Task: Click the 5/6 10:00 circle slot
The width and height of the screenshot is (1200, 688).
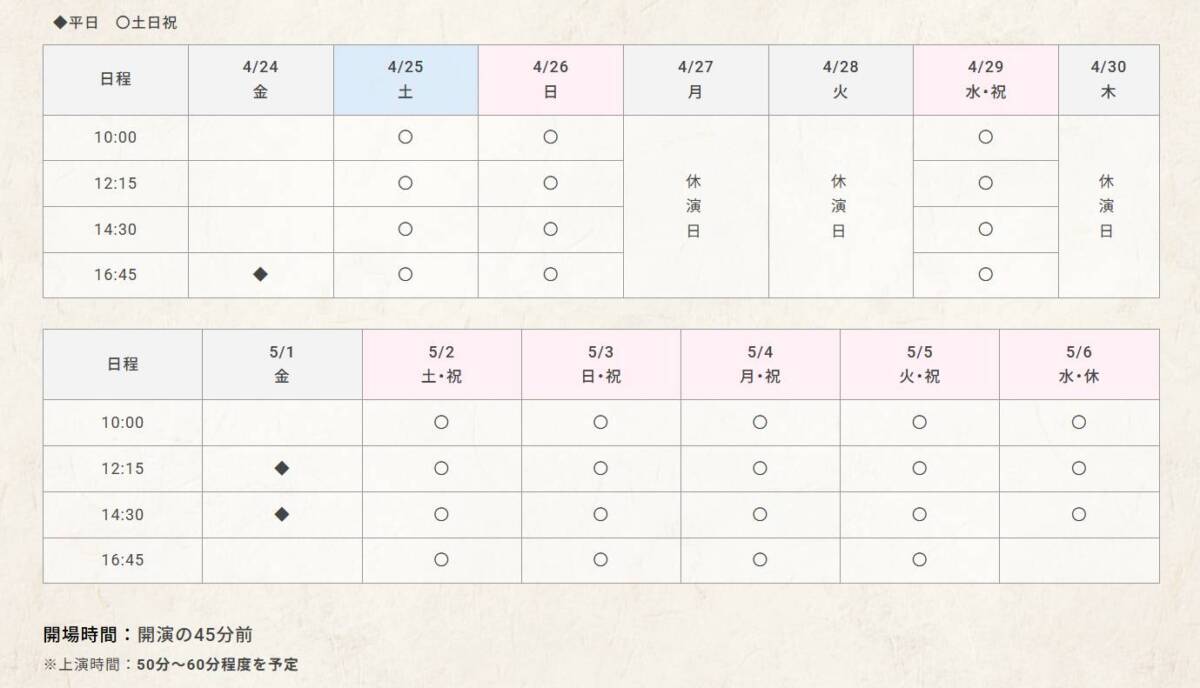Action: coord(1079,422)
